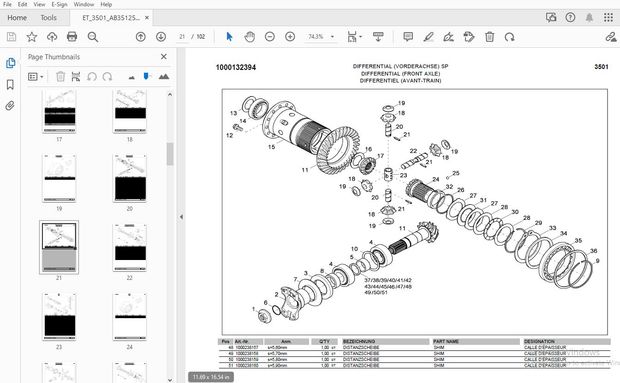The height and width of the screenshot is (383, 620).
Task: Click the thumbnail size slider handle
Action: (x=146, y=76)
